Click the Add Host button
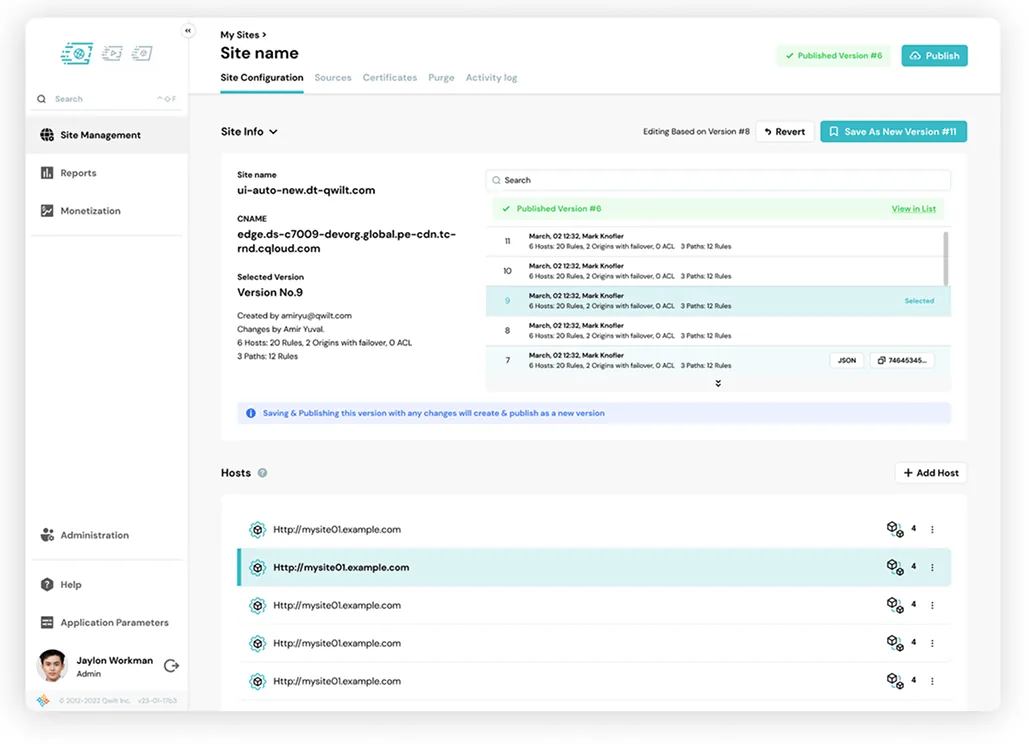The image size is (1029, 744). [x=931, y=472]
